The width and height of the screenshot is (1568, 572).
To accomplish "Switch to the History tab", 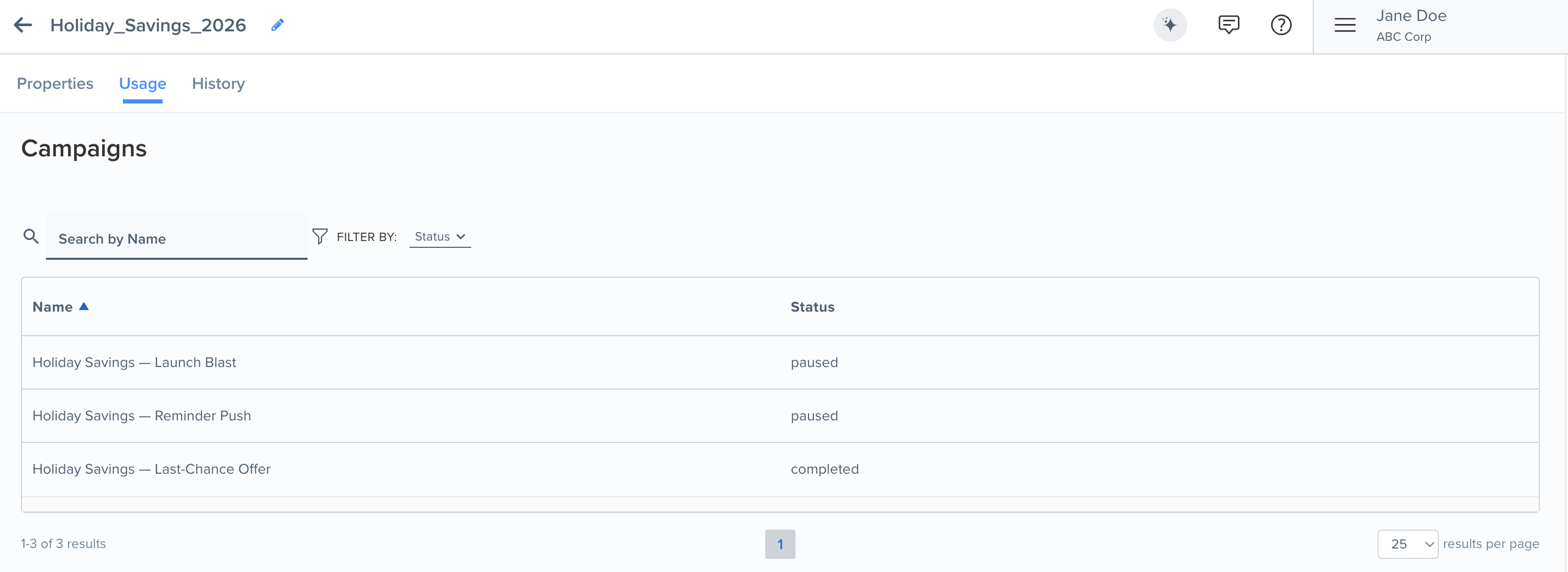I will tap(218, 83).
